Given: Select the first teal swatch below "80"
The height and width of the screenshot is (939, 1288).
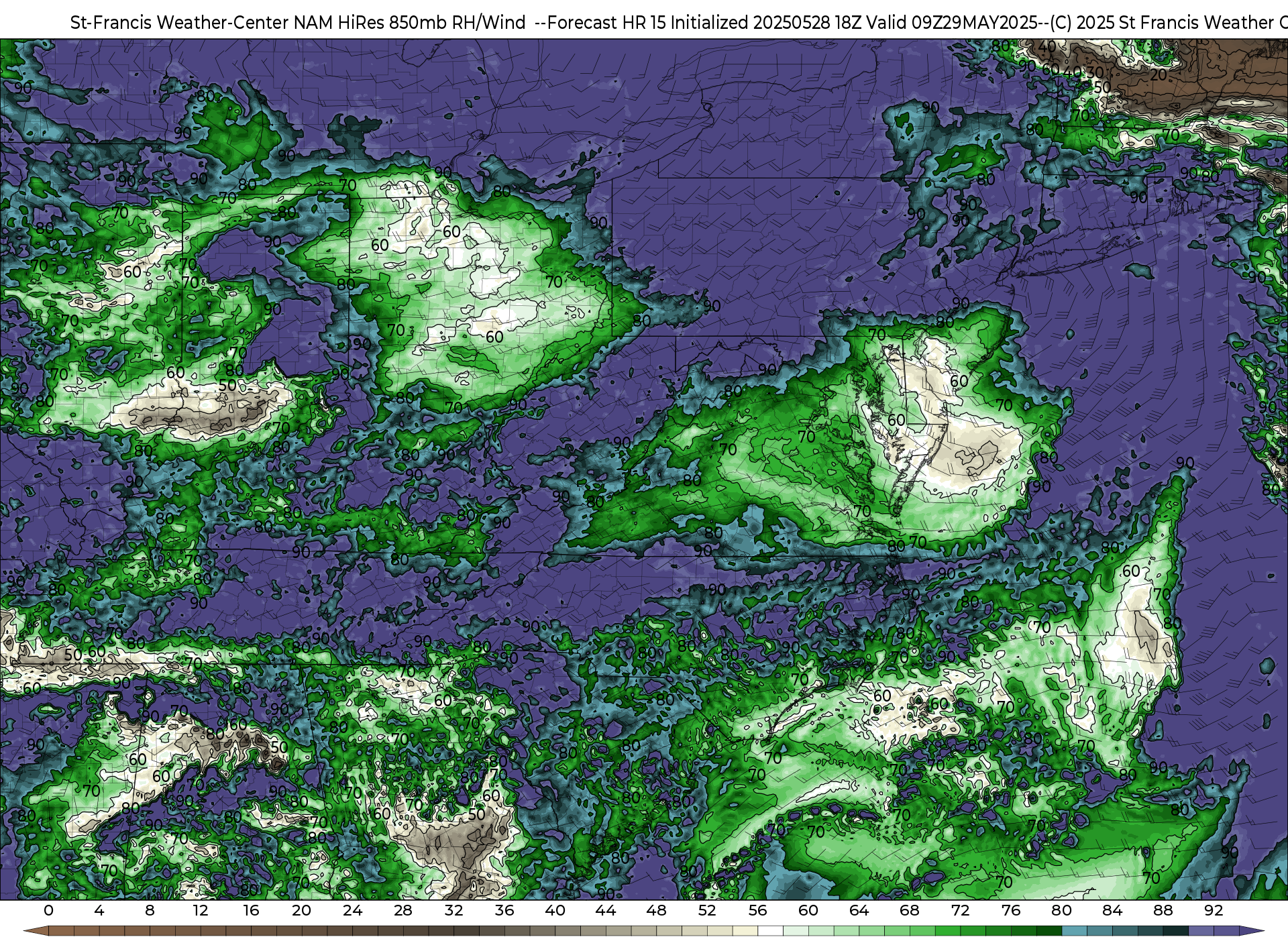Looking at the screenshot, I should point(1074,932).
